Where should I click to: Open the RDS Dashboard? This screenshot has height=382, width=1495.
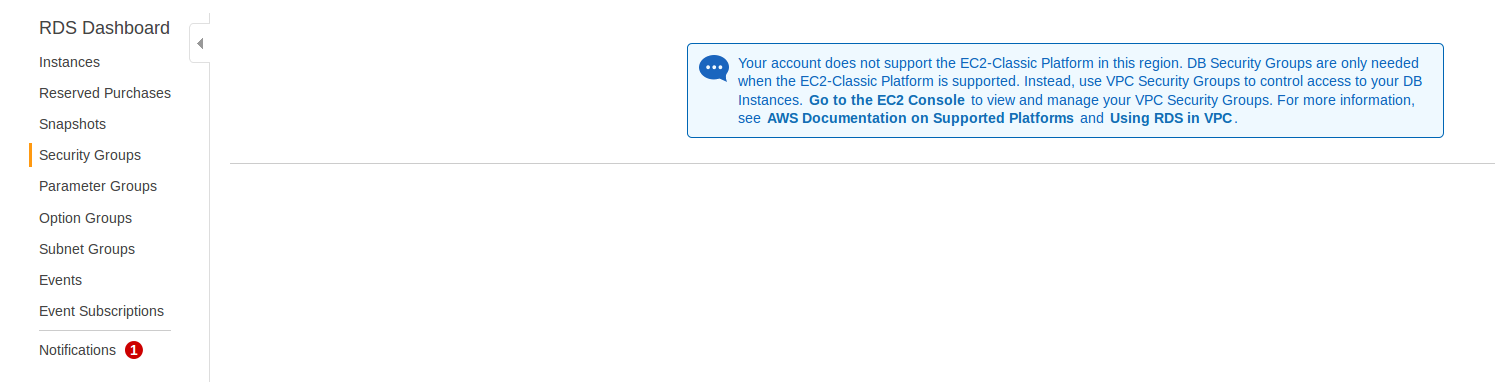(x=104, y=28)
